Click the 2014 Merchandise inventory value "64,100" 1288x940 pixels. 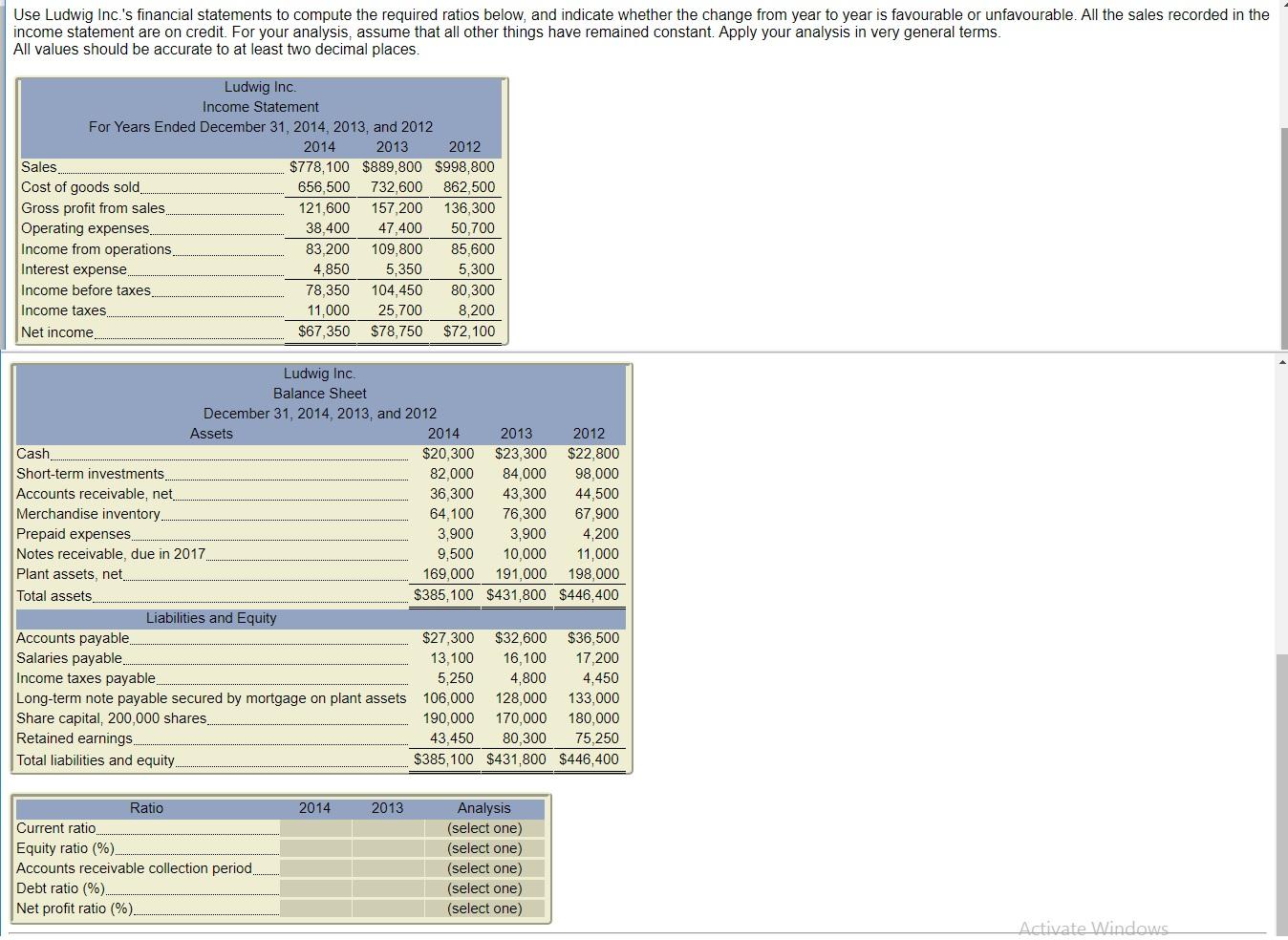(x=452, y=514)
